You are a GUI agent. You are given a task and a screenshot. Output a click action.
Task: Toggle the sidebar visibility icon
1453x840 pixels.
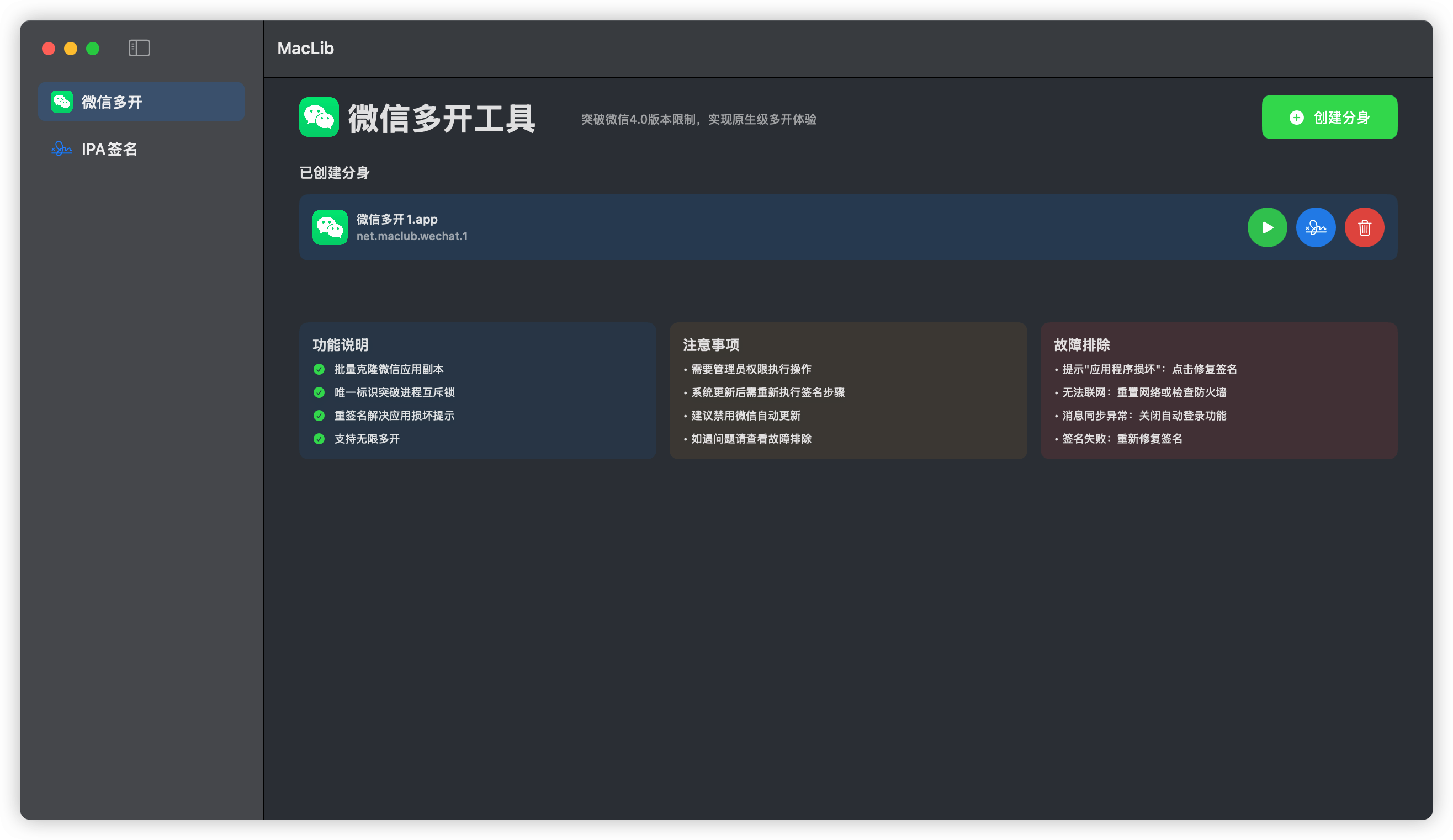coord(139,48)
